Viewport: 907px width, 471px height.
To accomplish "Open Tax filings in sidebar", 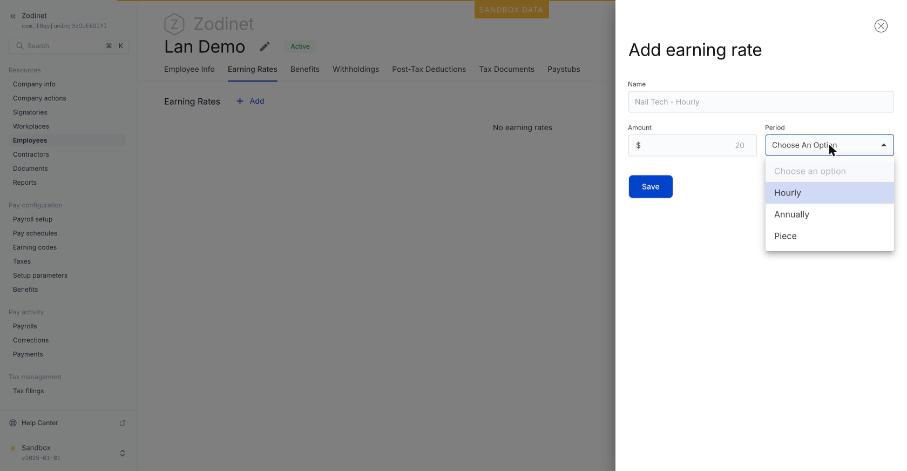I will pos(28,391).
